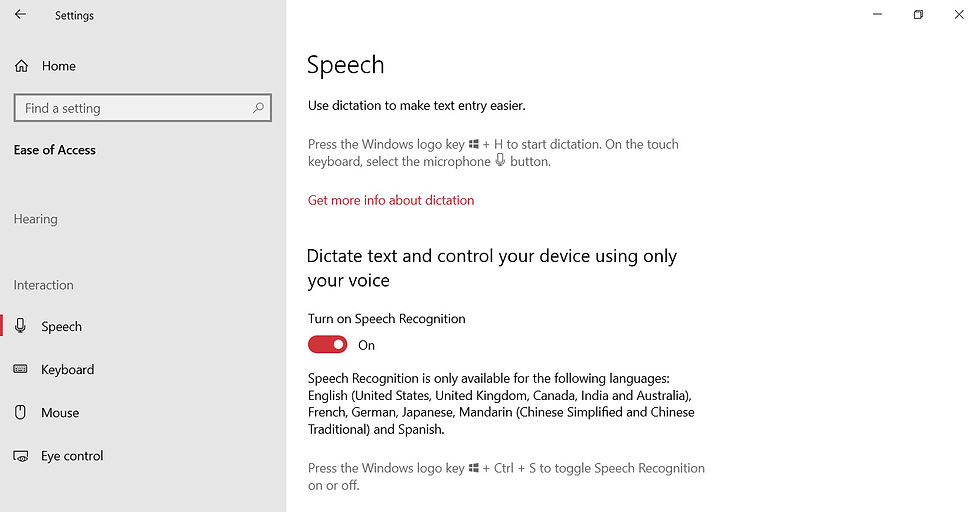The image size is (980, 512).
Task: Turn off the Speech Recognition toggle
Action: point(328,344)
